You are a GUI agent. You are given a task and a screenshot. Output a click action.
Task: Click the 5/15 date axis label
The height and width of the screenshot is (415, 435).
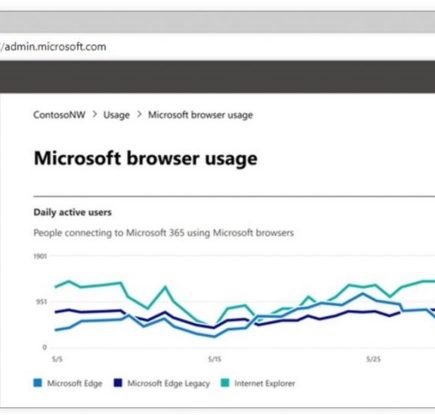[x=215, y=359]
